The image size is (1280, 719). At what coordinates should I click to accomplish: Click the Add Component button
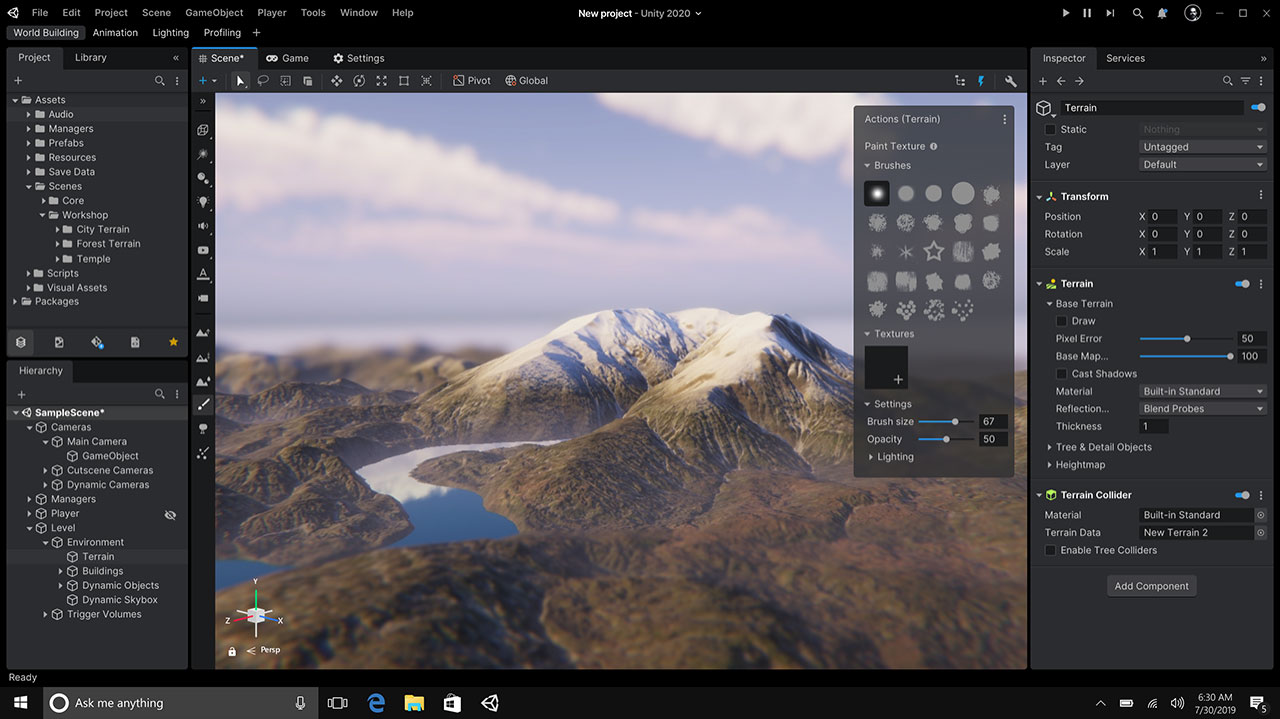pos(1151,585)
